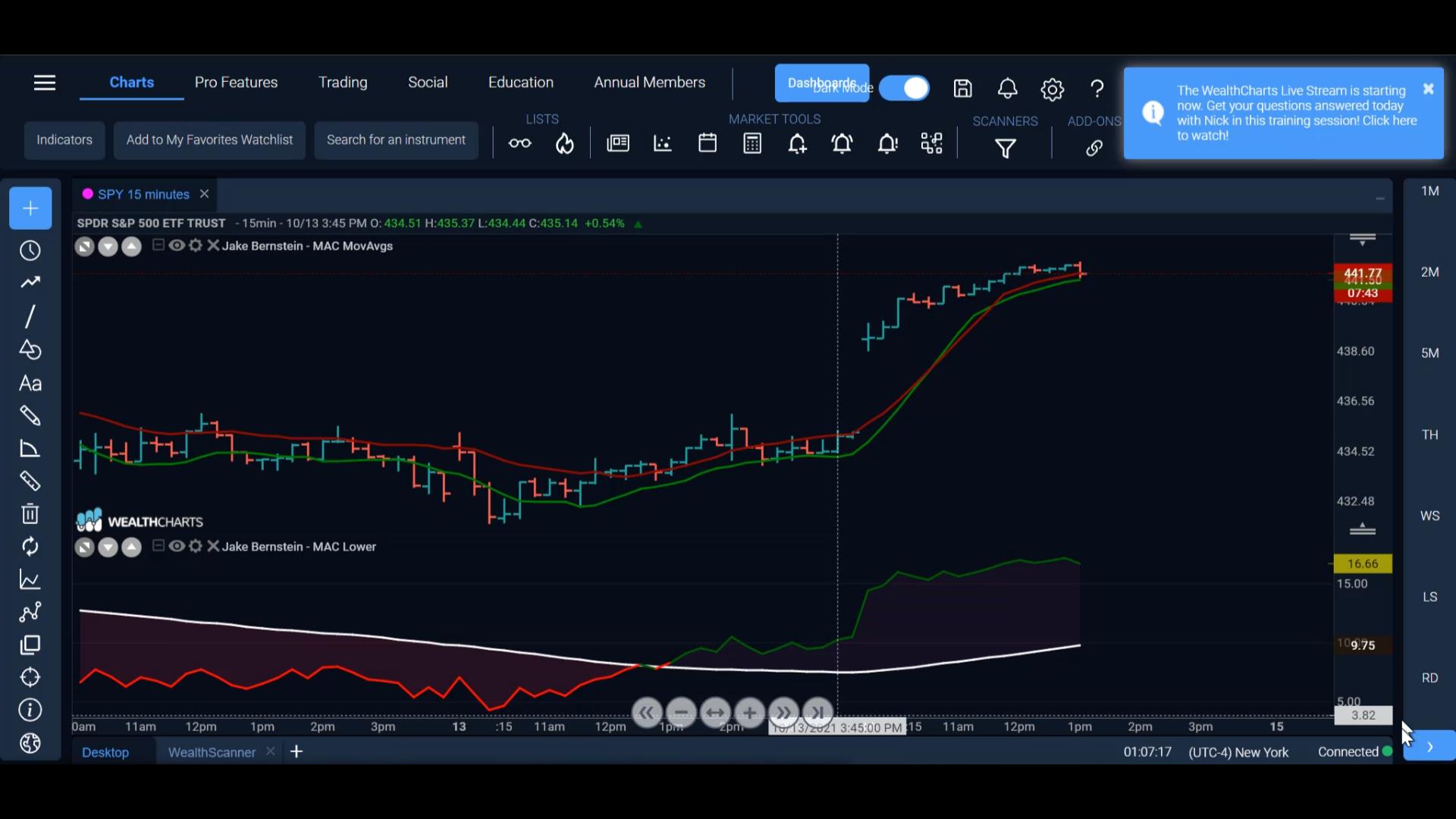Collapse the MAC MovAvgs indicator legend
This screenshot has height=819, width=1456.
(158, 245)
